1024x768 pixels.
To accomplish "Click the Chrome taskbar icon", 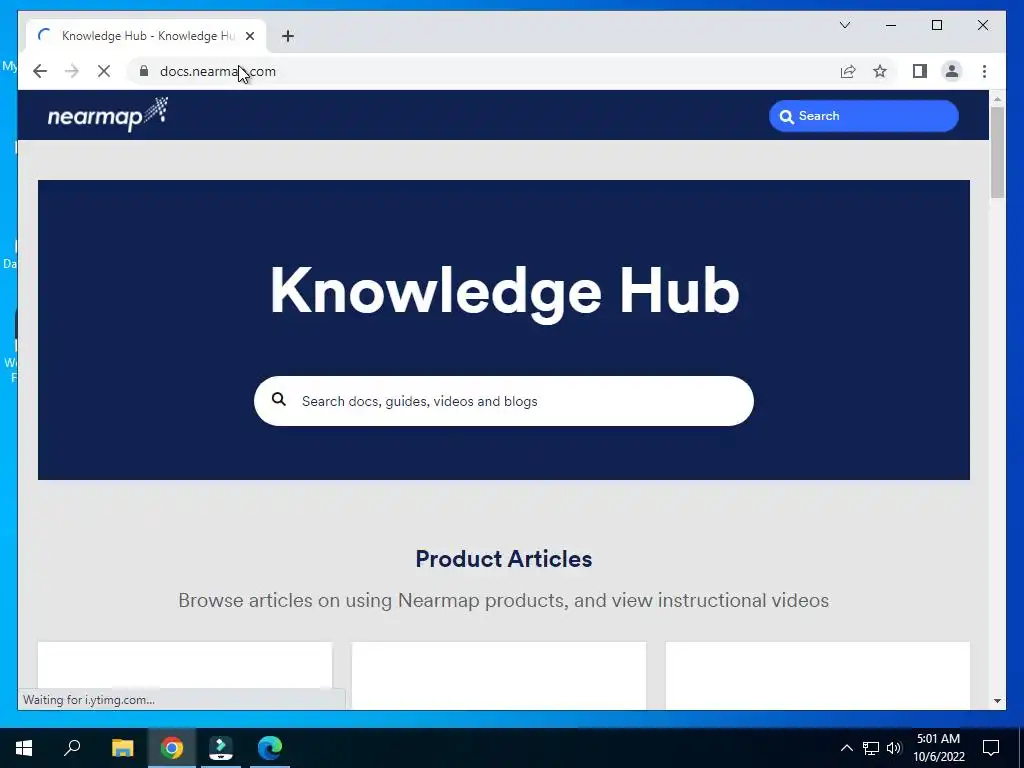I will coord(172,748).
